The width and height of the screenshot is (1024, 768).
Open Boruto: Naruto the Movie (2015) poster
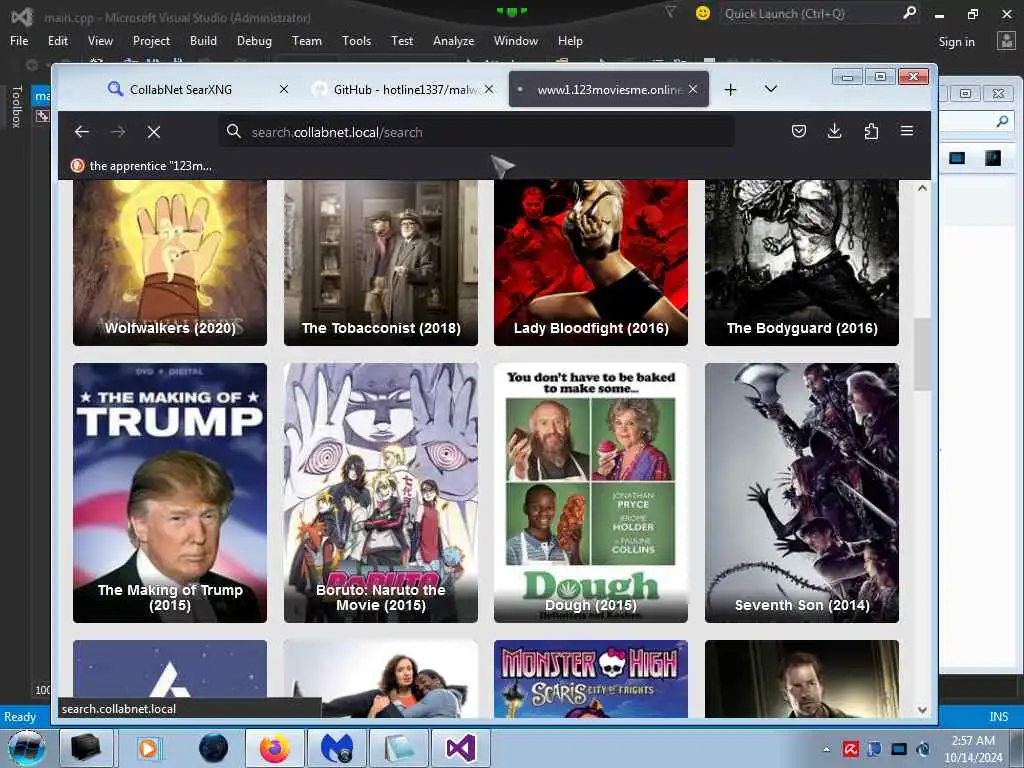click(x=381, y=492)
